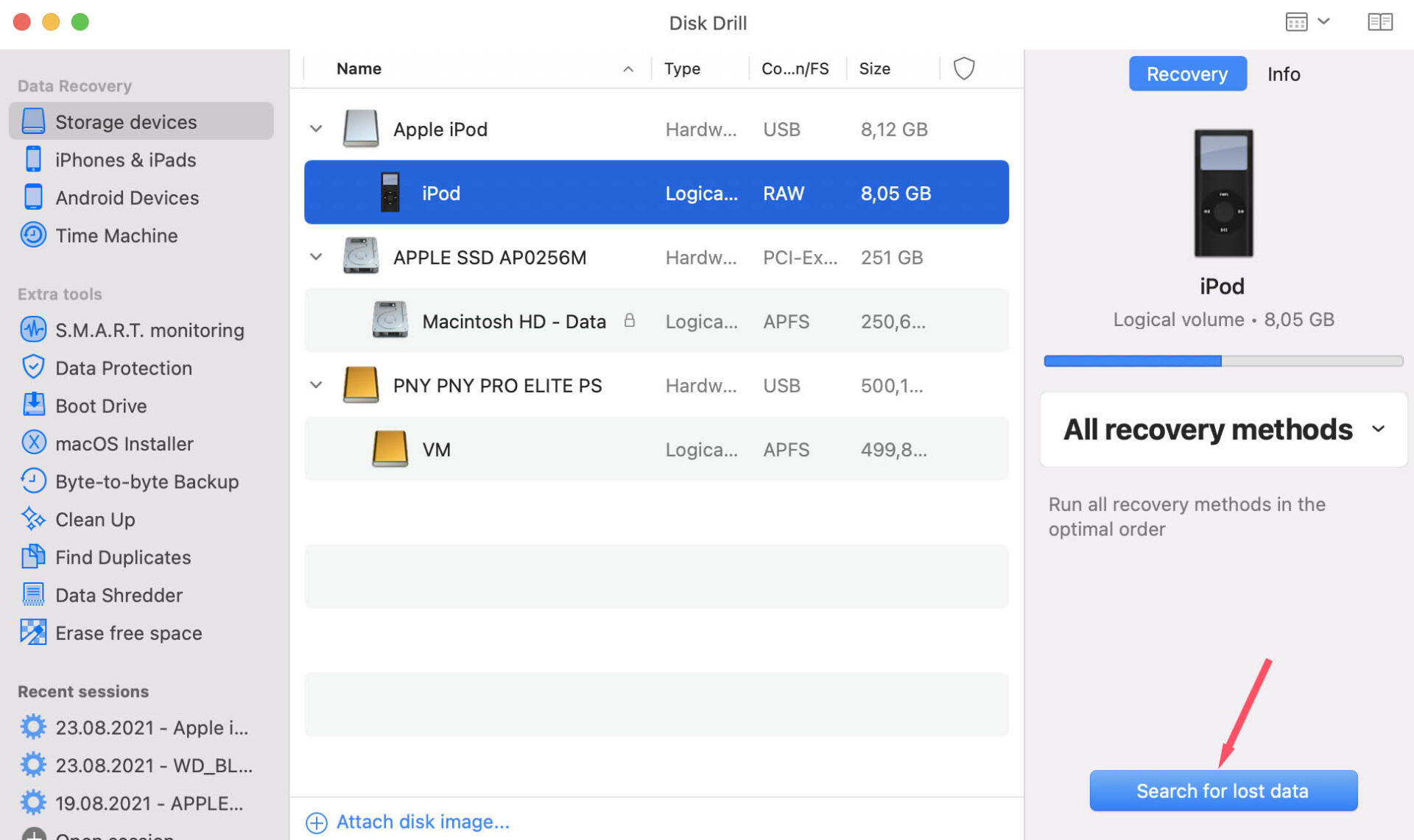Select the S.M.A.R.T. monitoring tool
The width and height of the screenshot is (1414, 840).
point(150,330)
